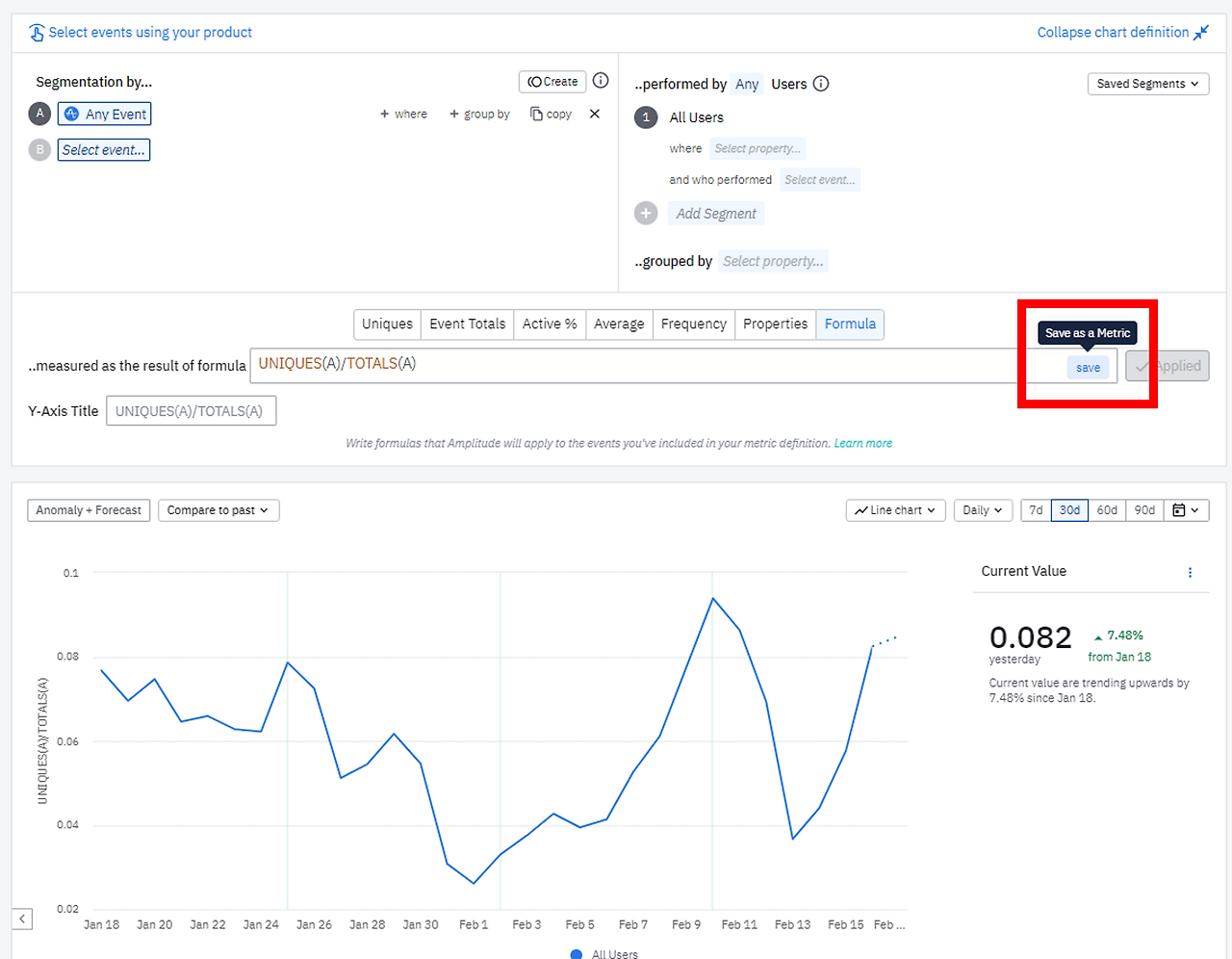Open the and who performed Select event dropdown
The width and height of the screenshot is (1232, 959).
(x=820, y=180)
